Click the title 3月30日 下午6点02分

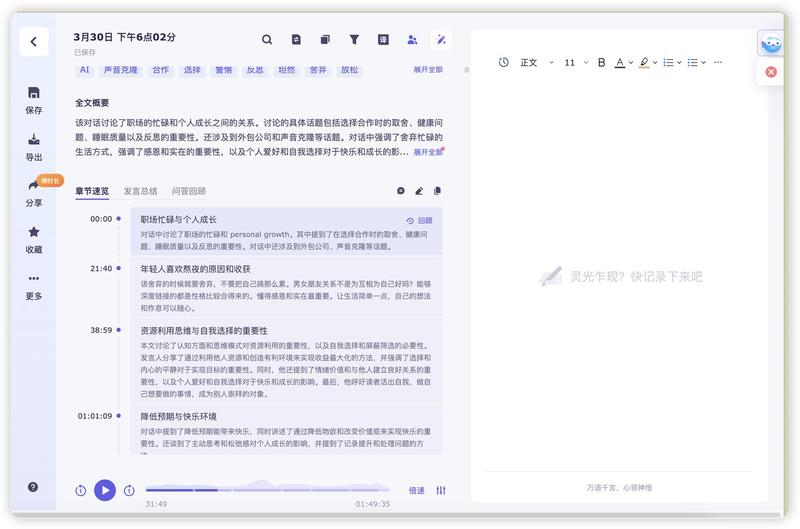(124, 37)
